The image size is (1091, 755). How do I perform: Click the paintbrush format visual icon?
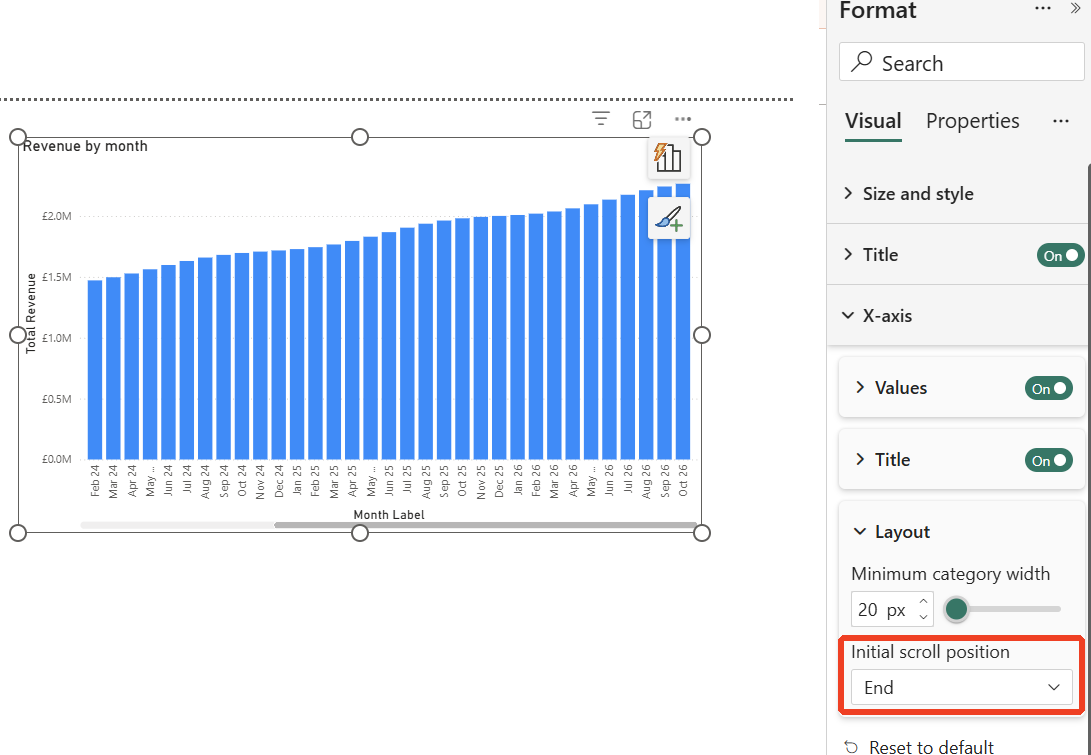coord(669,218)
